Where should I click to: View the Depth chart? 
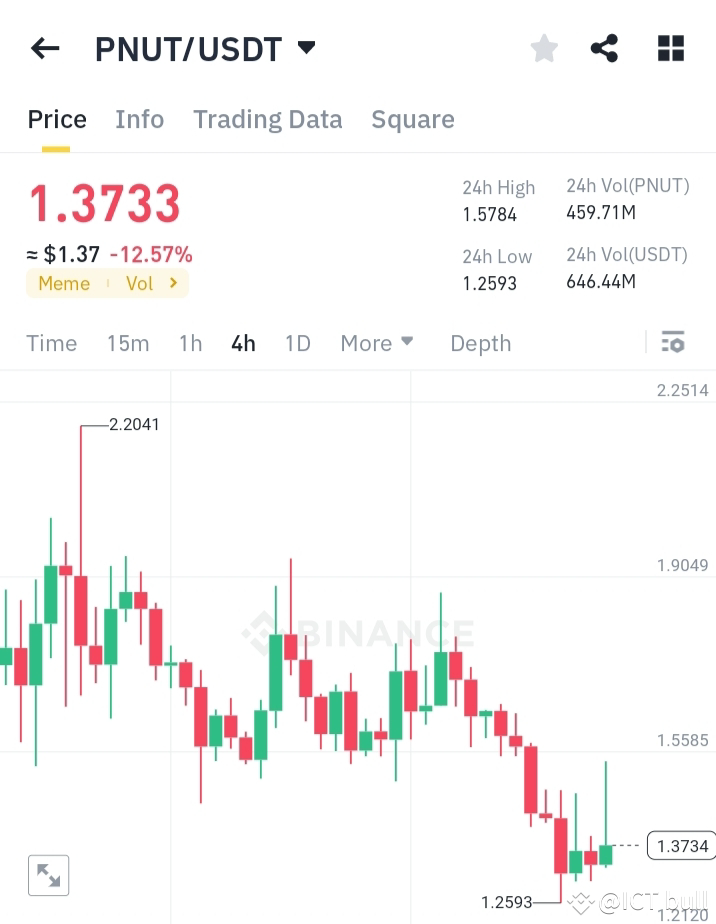click(x=480, y=343)
